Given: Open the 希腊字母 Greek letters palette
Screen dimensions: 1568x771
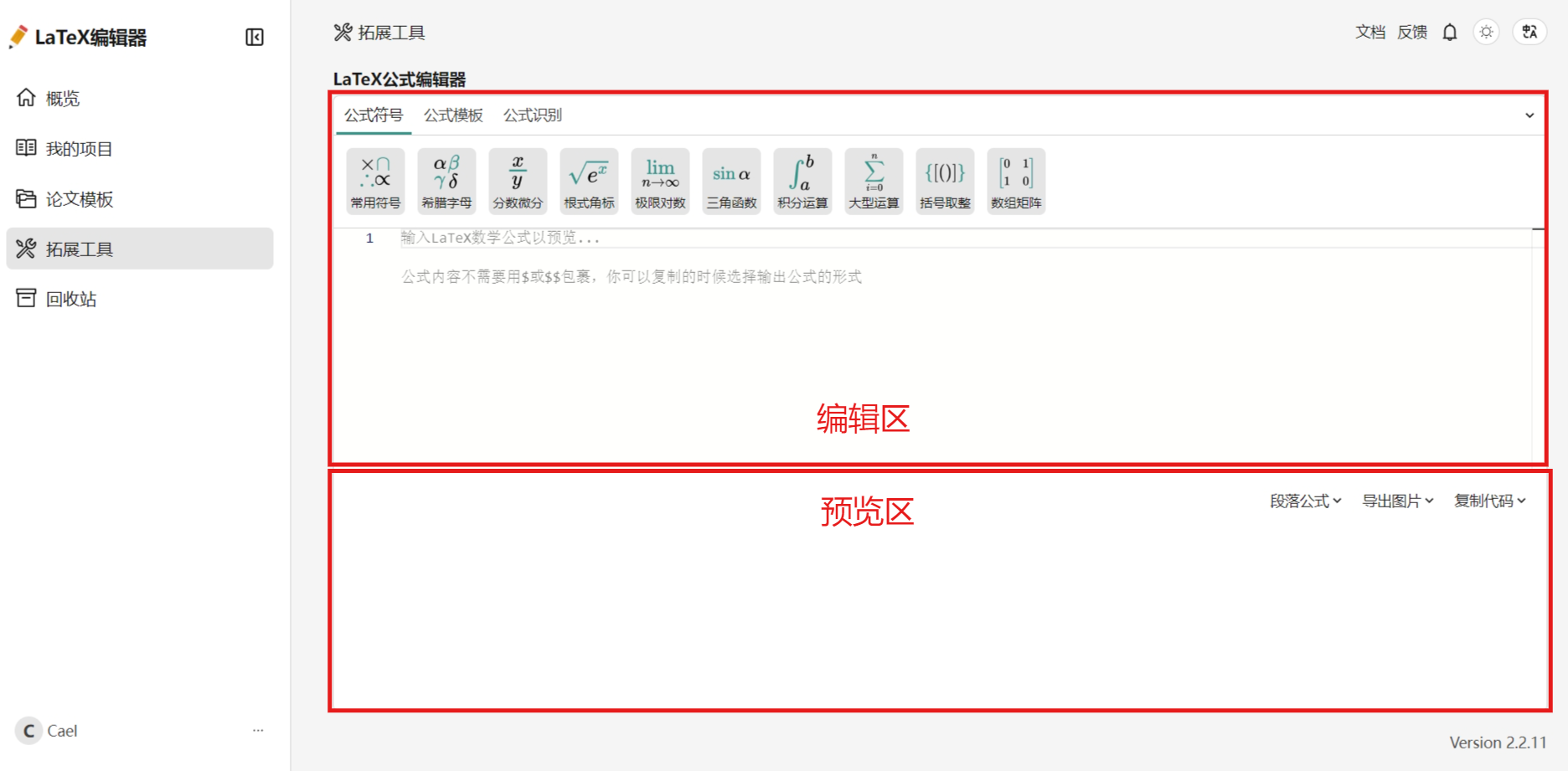Looking at the screenshot, I should [x=446, y=181].
